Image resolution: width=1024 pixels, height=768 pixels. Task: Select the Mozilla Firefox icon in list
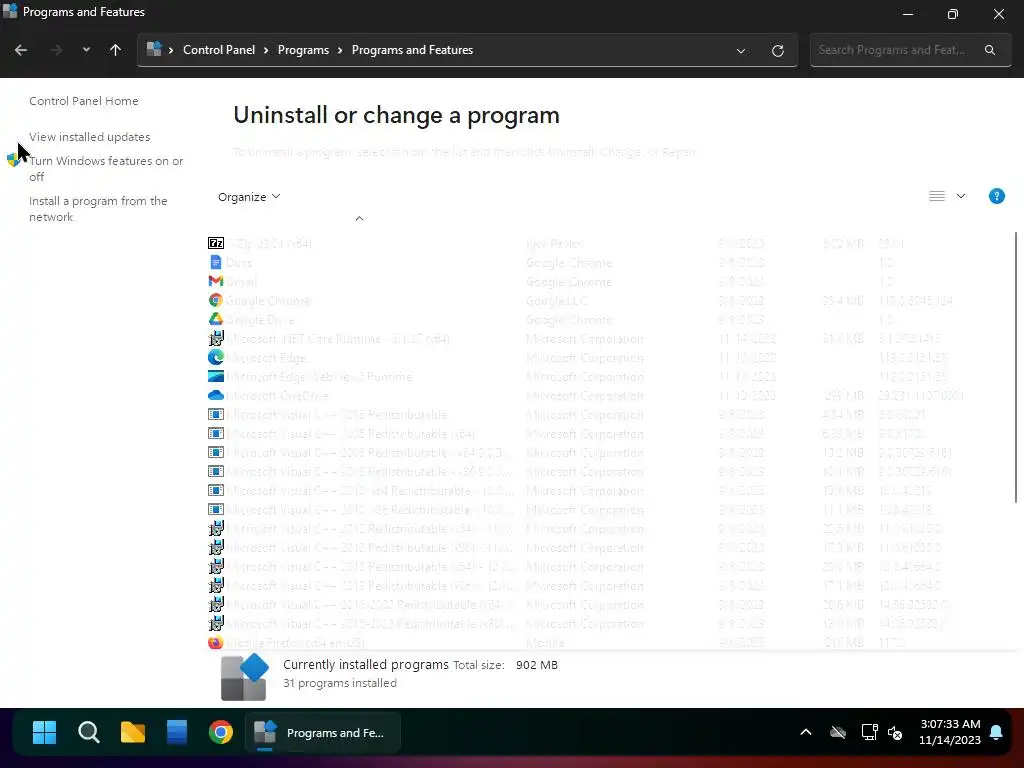point(216,643)
